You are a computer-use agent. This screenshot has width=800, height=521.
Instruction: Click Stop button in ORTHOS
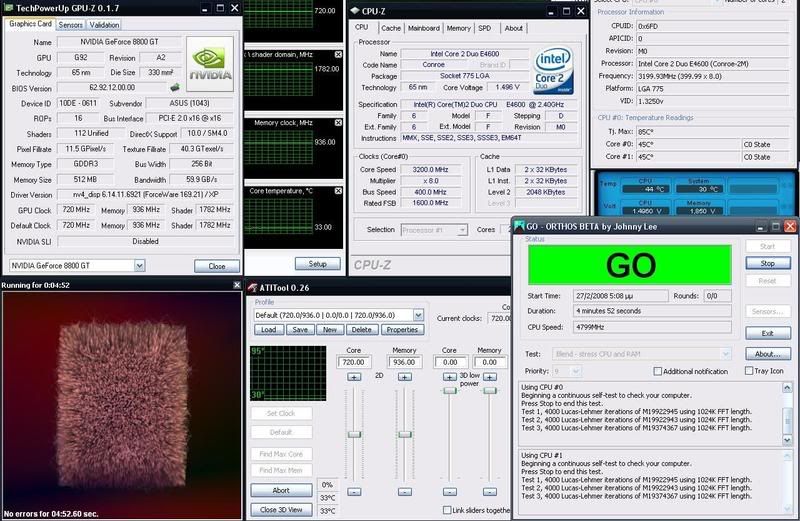[767, 263]
